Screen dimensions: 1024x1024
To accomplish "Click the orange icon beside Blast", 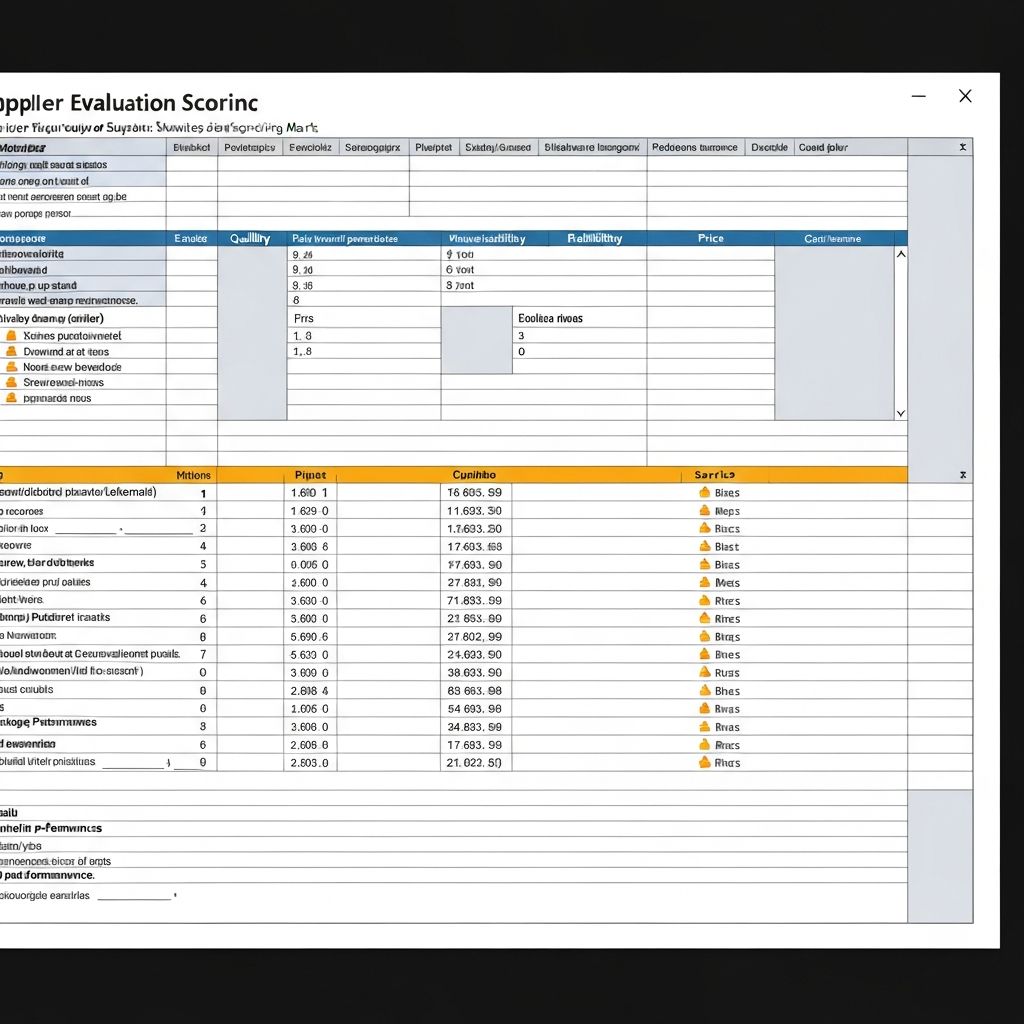I will pyautogui.click(x=704, y=547).
